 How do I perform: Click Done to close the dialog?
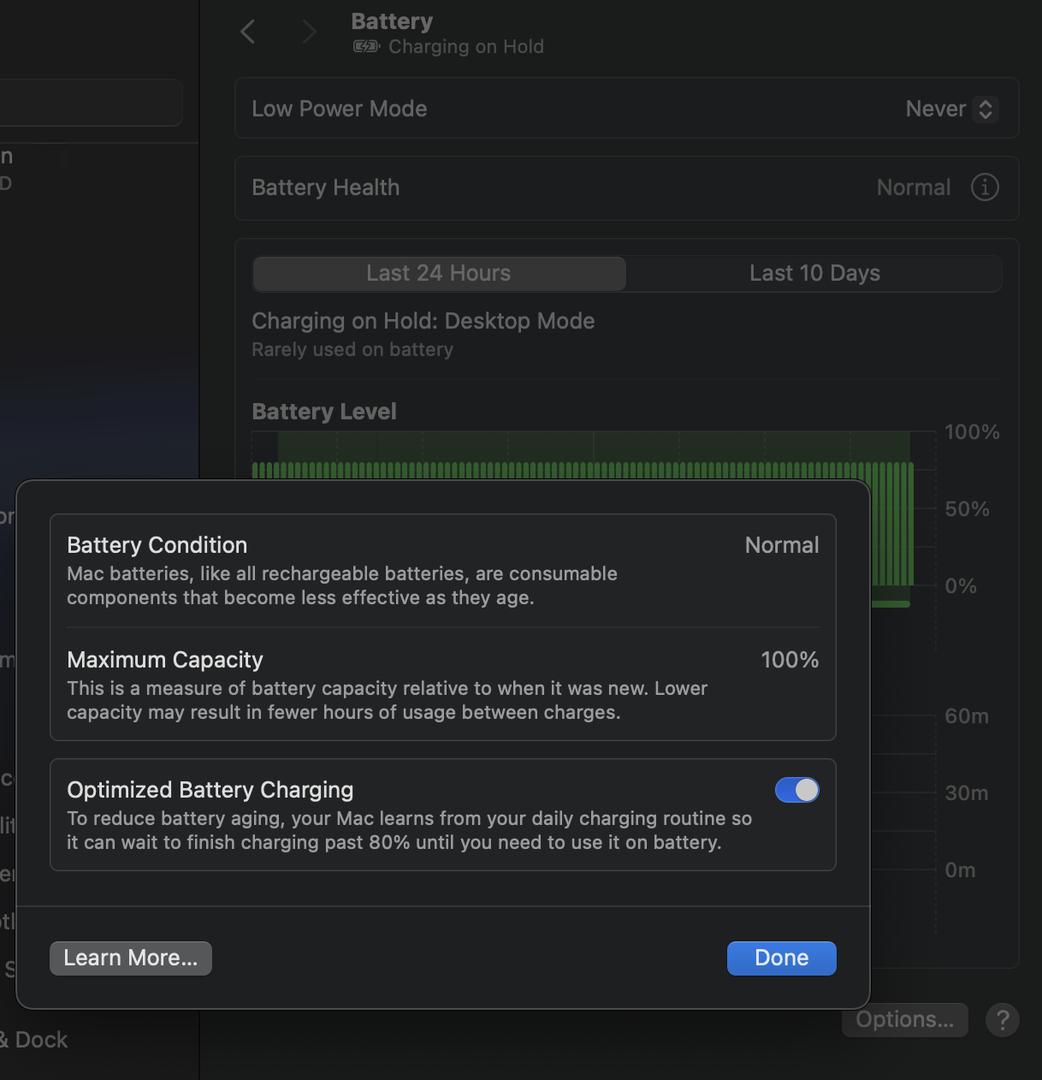[781, 957]
